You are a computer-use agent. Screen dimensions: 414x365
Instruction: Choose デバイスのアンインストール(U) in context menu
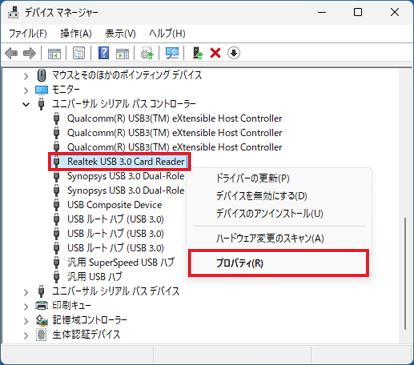click(270, 213)
